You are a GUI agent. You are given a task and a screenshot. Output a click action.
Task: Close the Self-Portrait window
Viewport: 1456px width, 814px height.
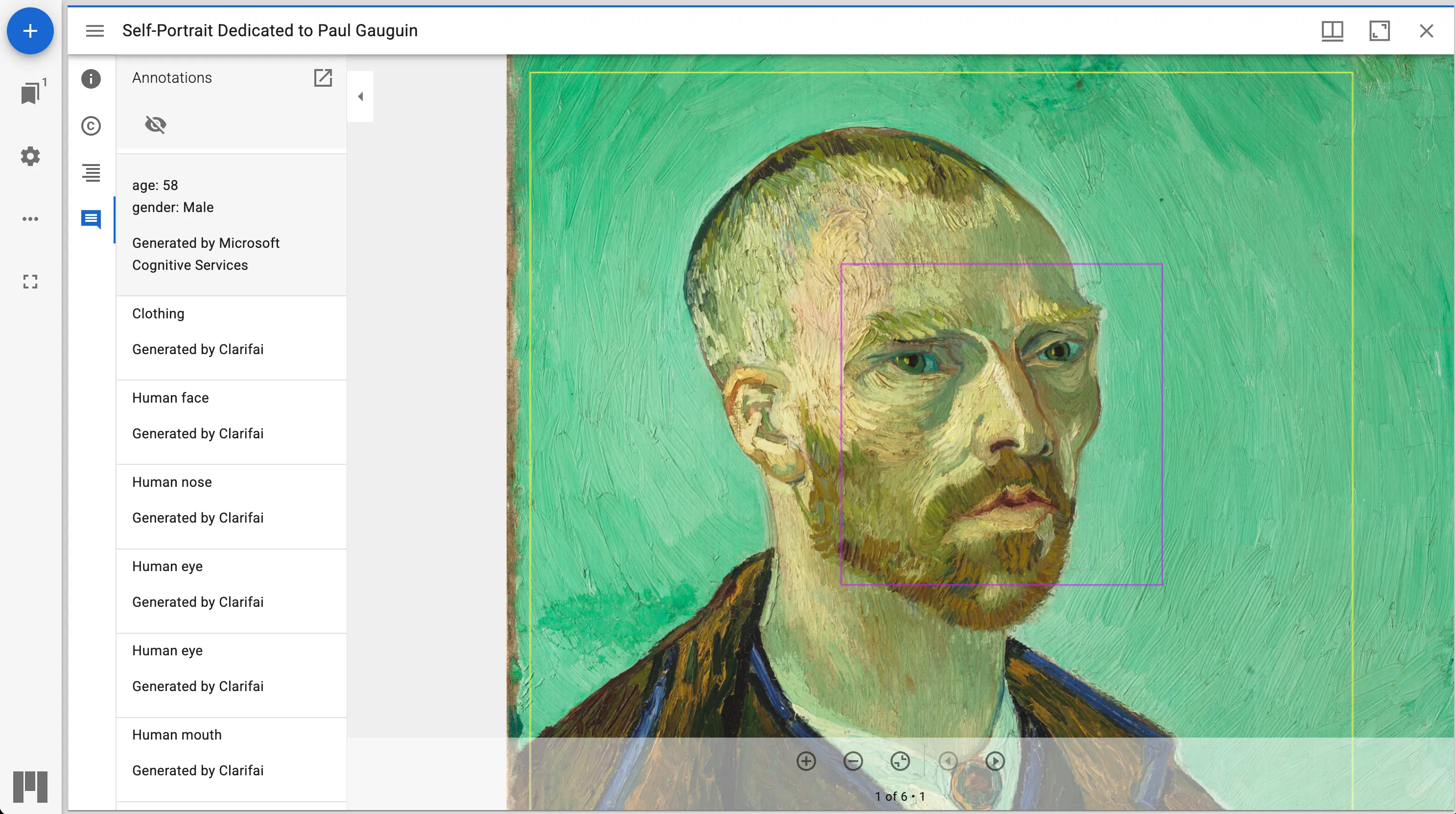pos(1426,30)
